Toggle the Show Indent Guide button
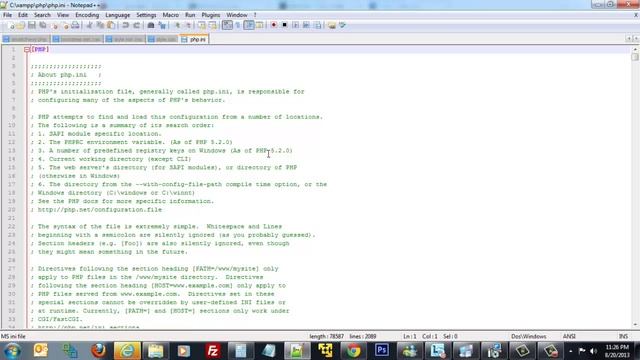 pyautogui.click(x=249, y=25)
